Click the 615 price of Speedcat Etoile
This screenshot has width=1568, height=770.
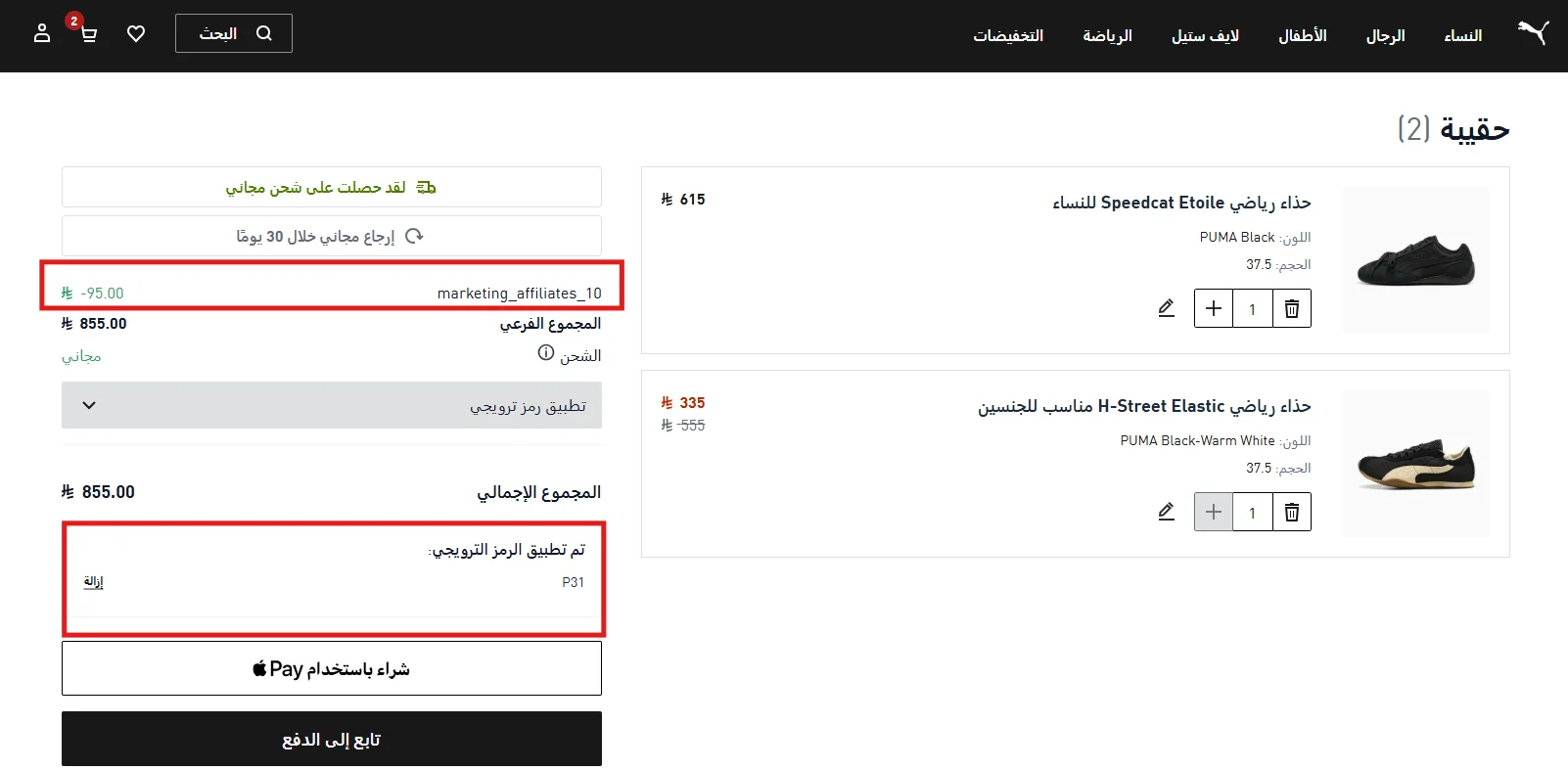point(683,199)
